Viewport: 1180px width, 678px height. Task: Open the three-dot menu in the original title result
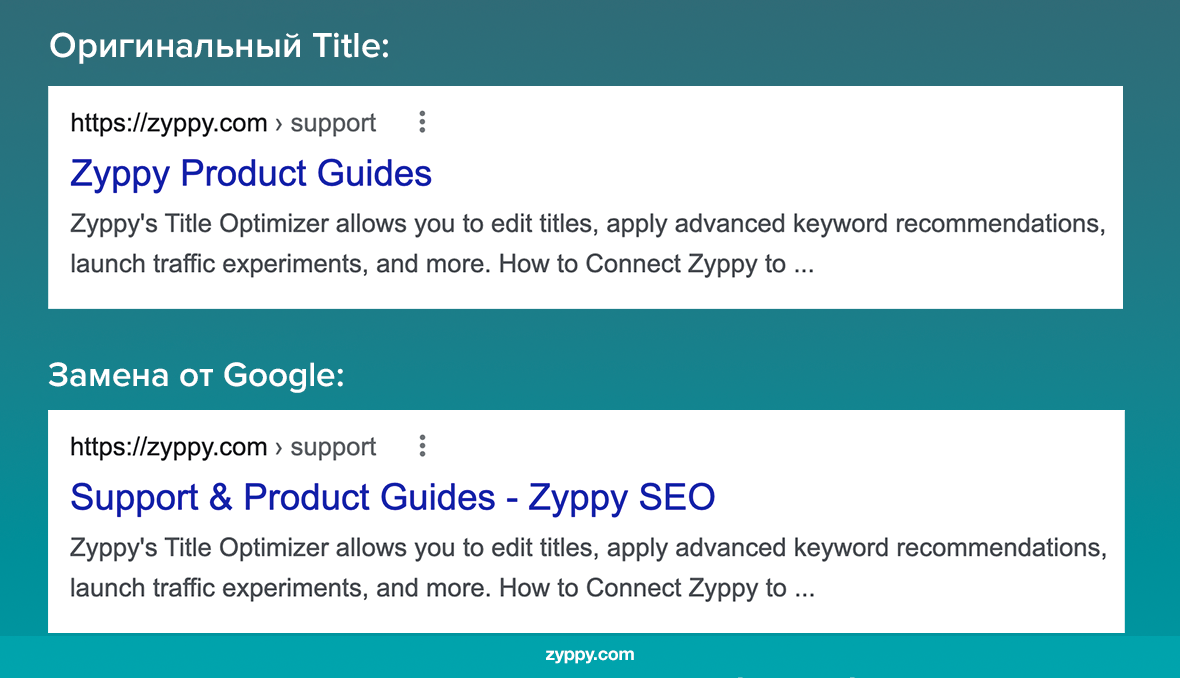click(x=422, y=122)
